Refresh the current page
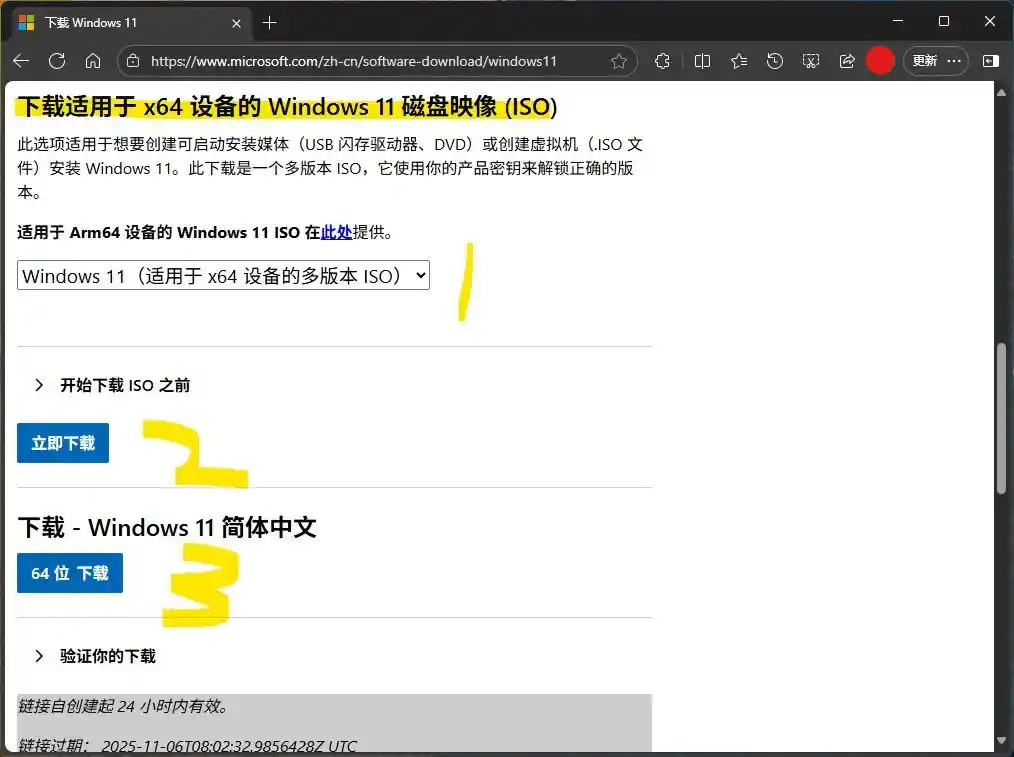The width and height of the screenshot is (1014, 757). (57, 61)
